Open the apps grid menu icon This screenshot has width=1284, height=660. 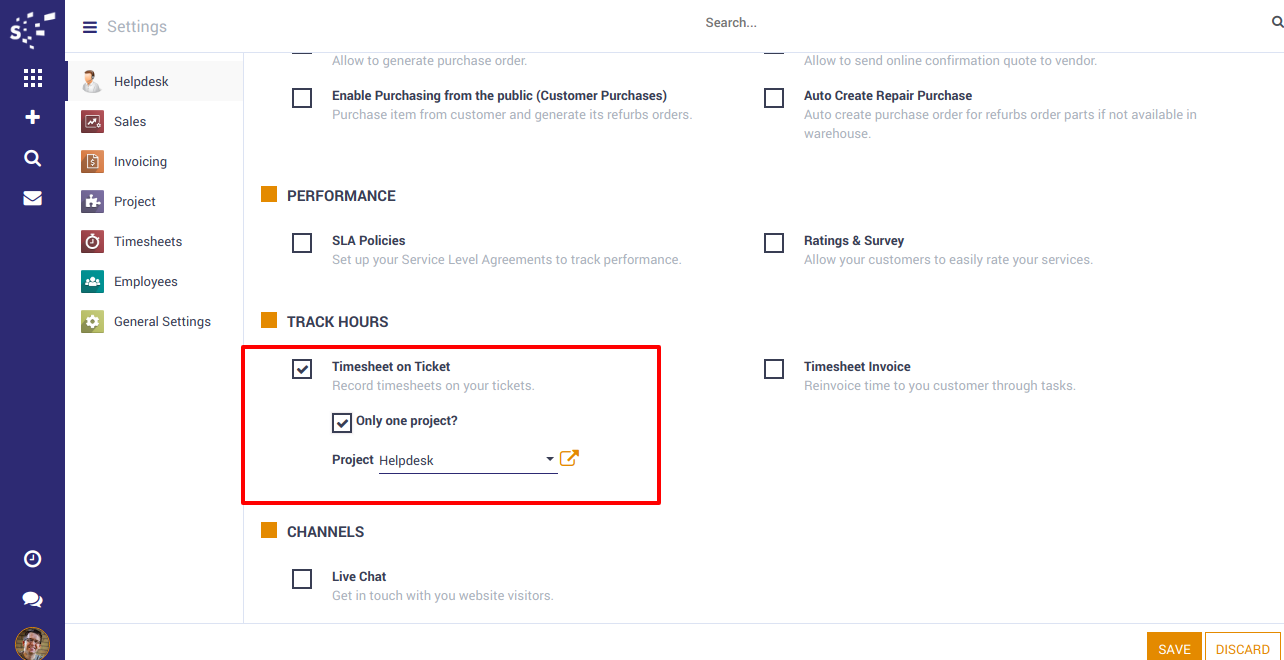coord(32,78)
